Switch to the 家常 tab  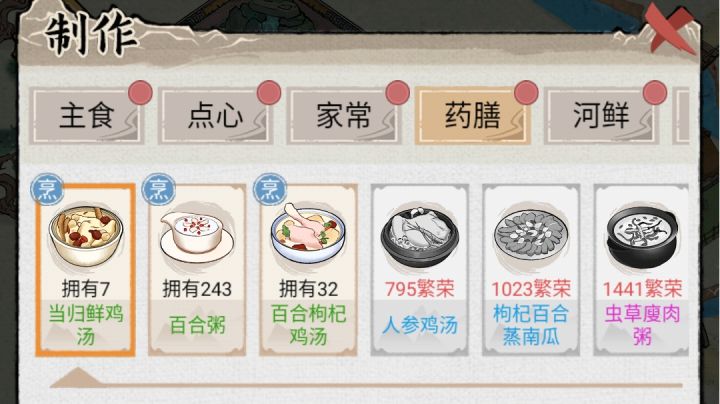(344, 117)
